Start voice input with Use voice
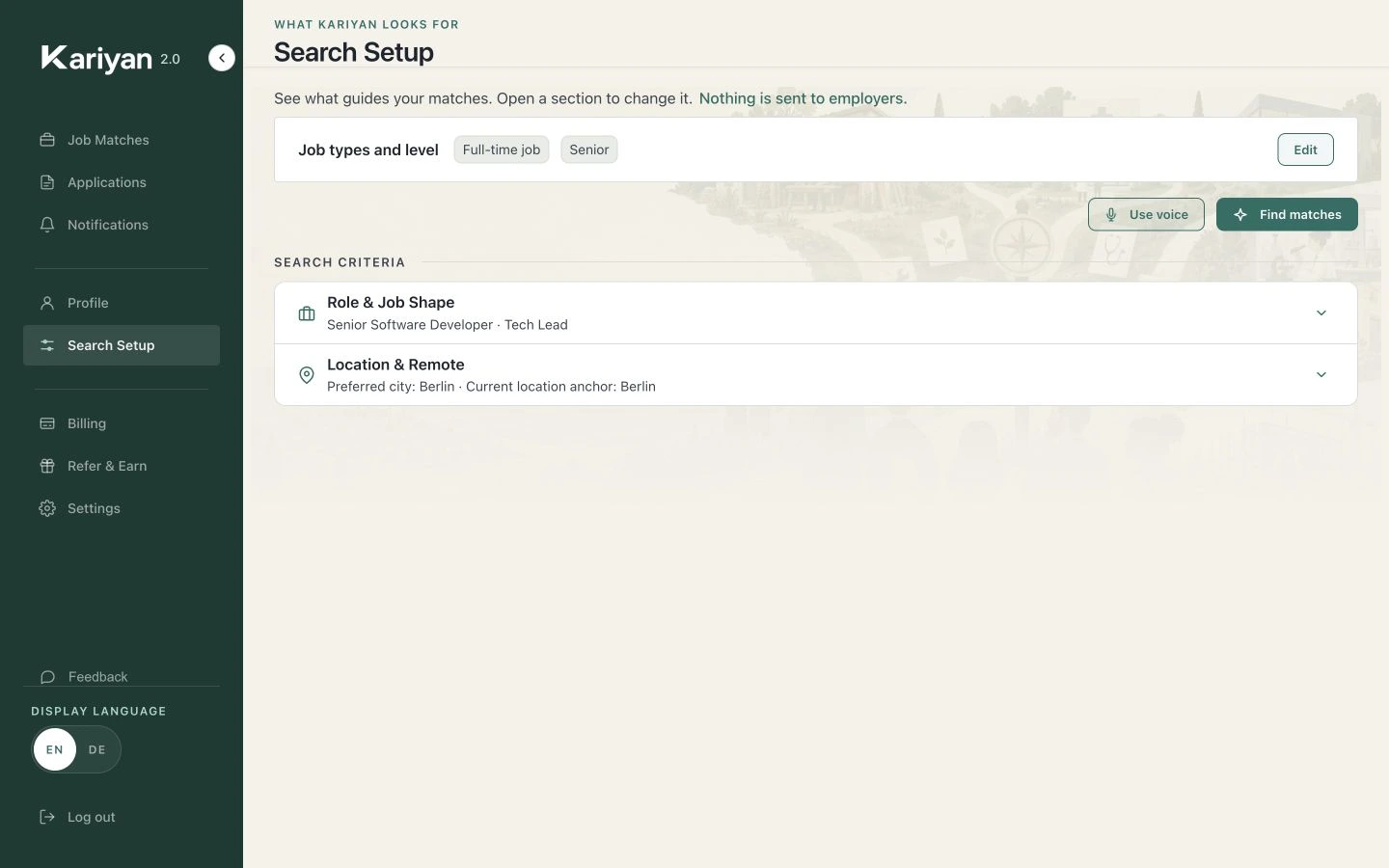This screenshot has width=1389, height=868. (x=1146, y=214)
